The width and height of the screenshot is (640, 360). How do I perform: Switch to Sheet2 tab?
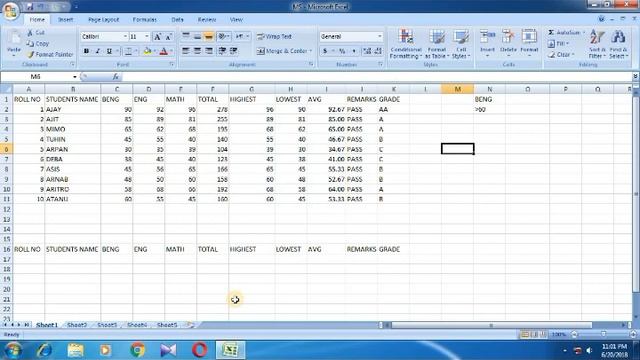coord(77,325)
